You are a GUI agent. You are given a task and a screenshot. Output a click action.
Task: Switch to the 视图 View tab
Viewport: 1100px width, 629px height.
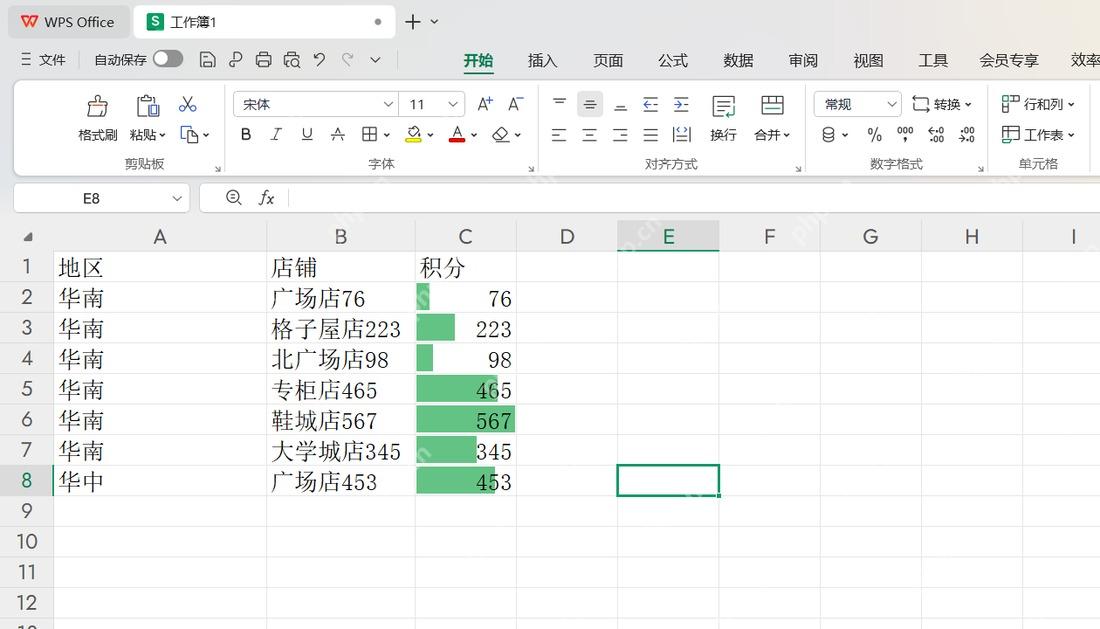click(x=868, y=60)
